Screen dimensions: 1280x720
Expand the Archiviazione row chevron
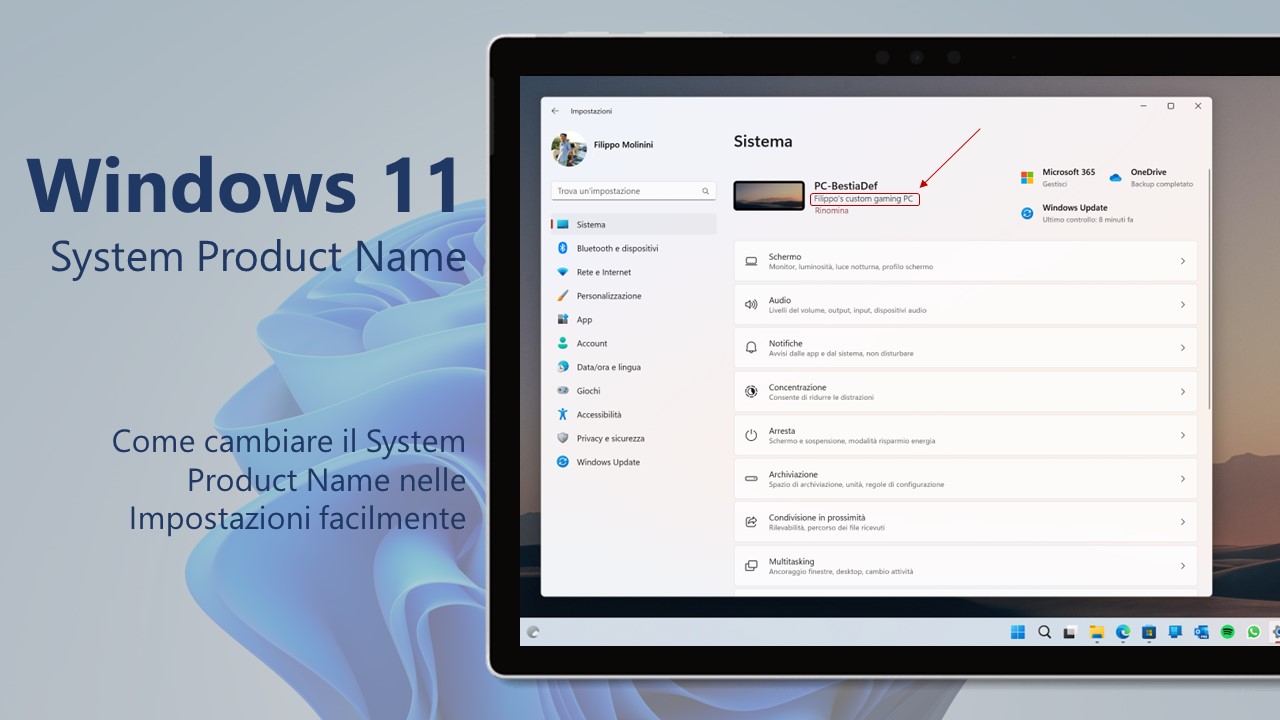coord(1183,479)
